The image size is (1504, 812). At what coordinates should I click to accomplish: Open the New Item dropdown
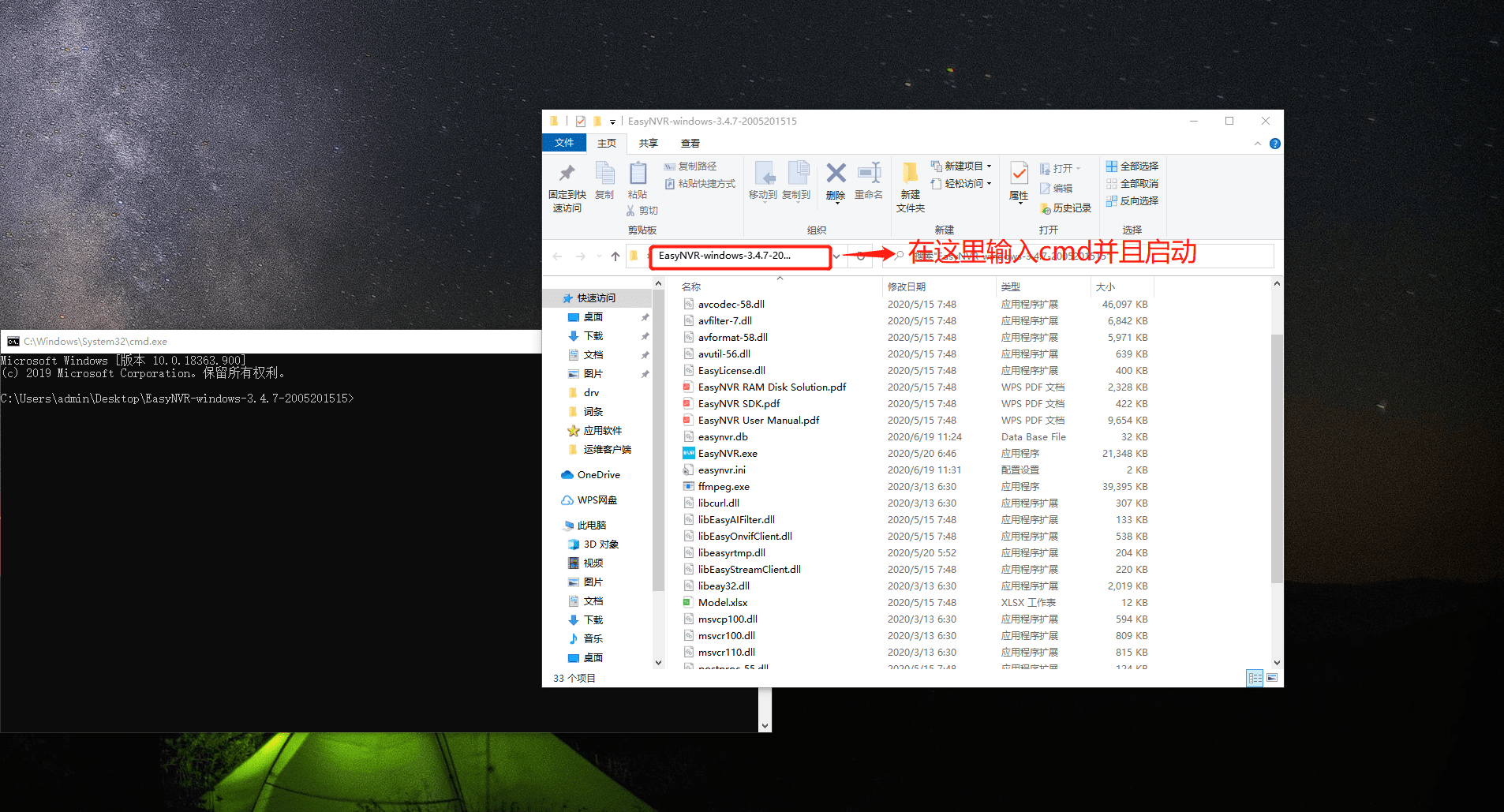click(x=961, y=167)
